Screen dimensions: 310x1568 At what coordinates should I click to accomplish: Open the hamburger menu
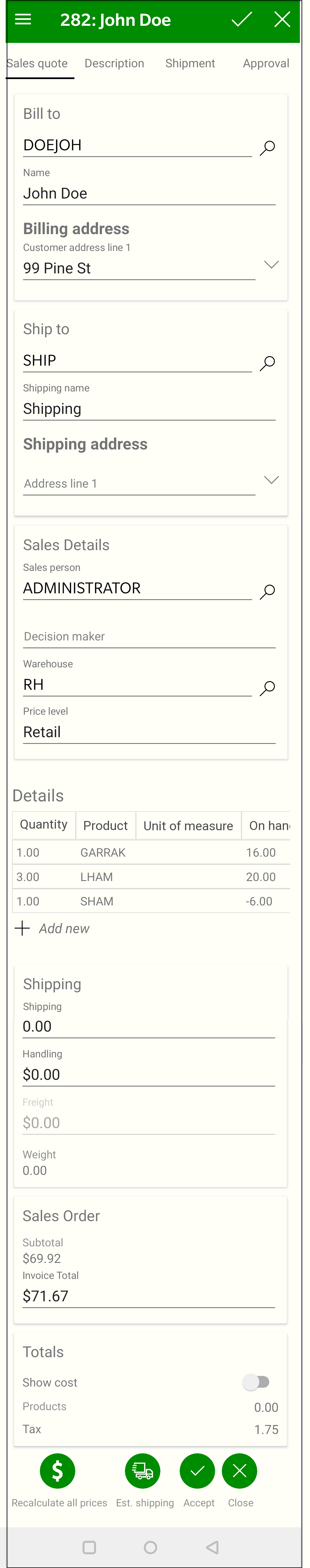(23, 19)
